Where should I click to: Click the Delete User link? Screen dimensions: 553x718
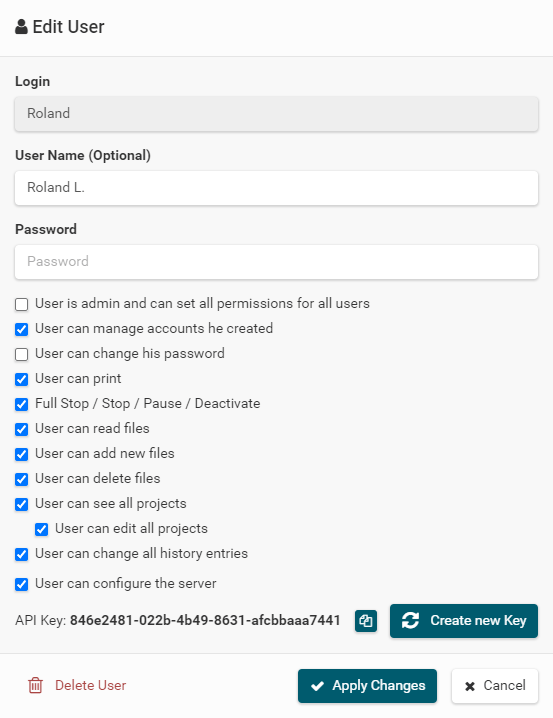tap(90, 685)
